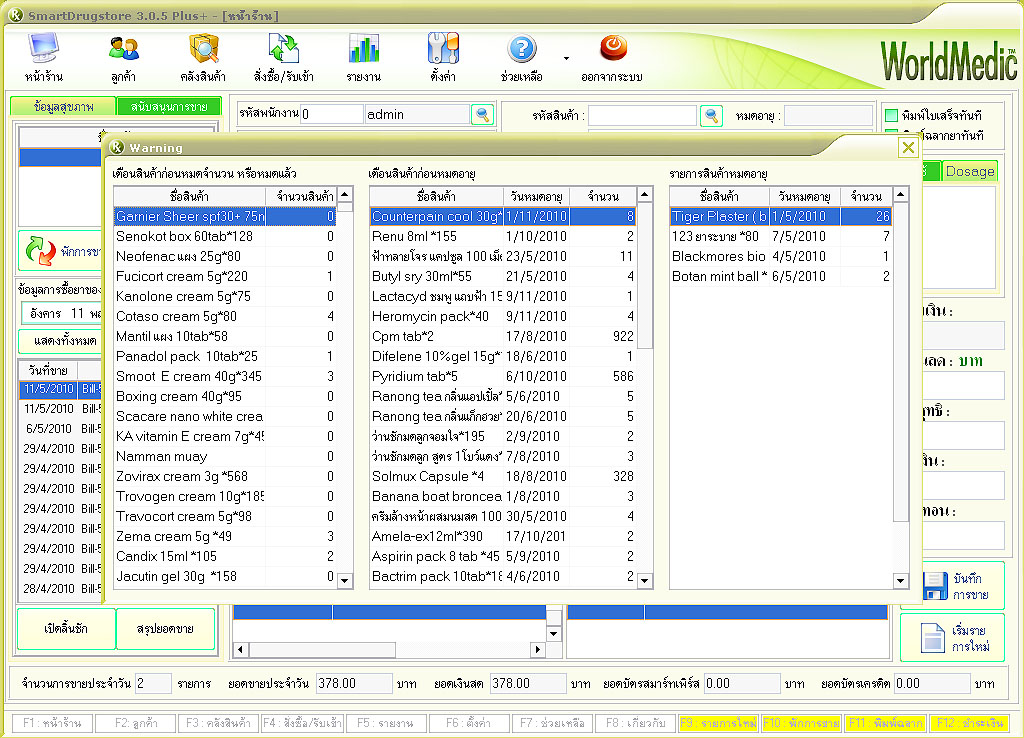Switch to the Dosage tab
Screen dimensions: 1024x738
point(970,171)
